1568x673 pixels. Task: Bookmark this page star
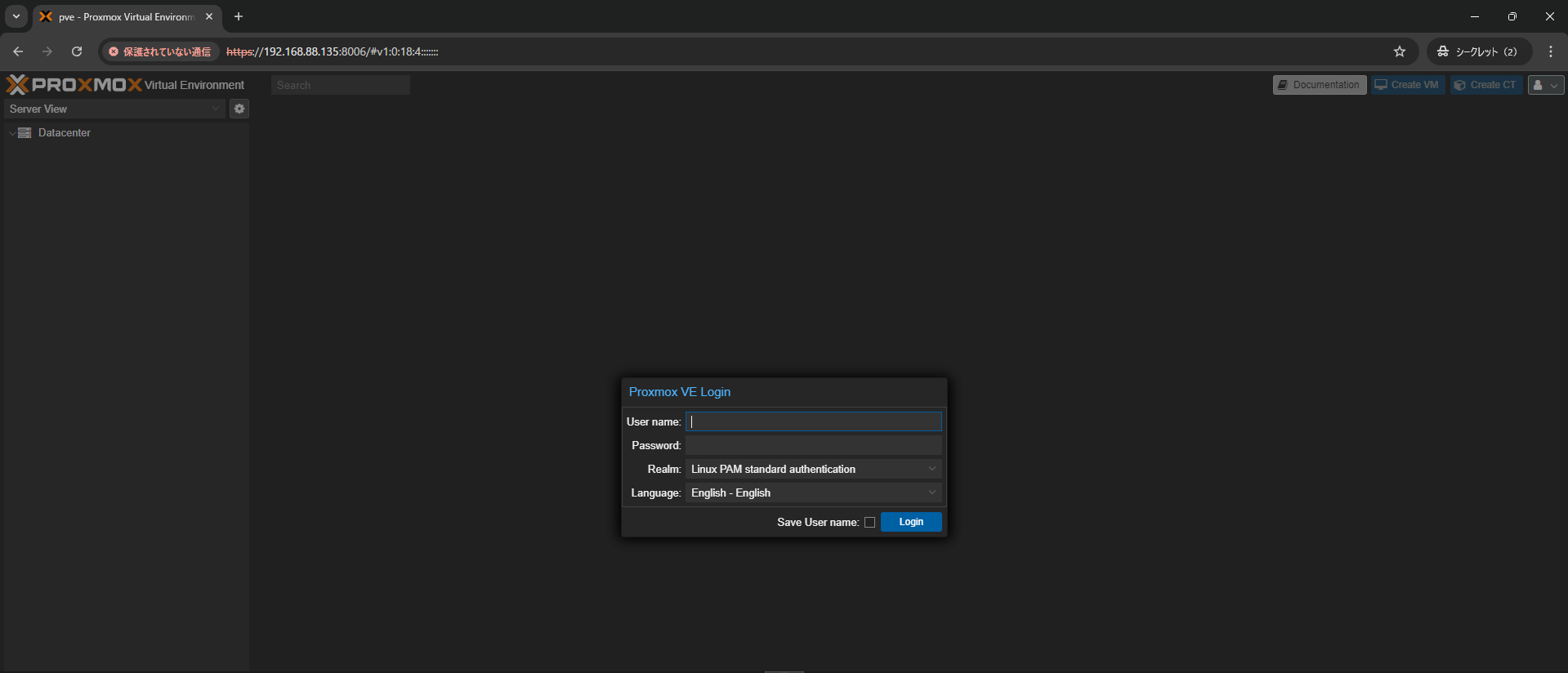(1400, 51)
